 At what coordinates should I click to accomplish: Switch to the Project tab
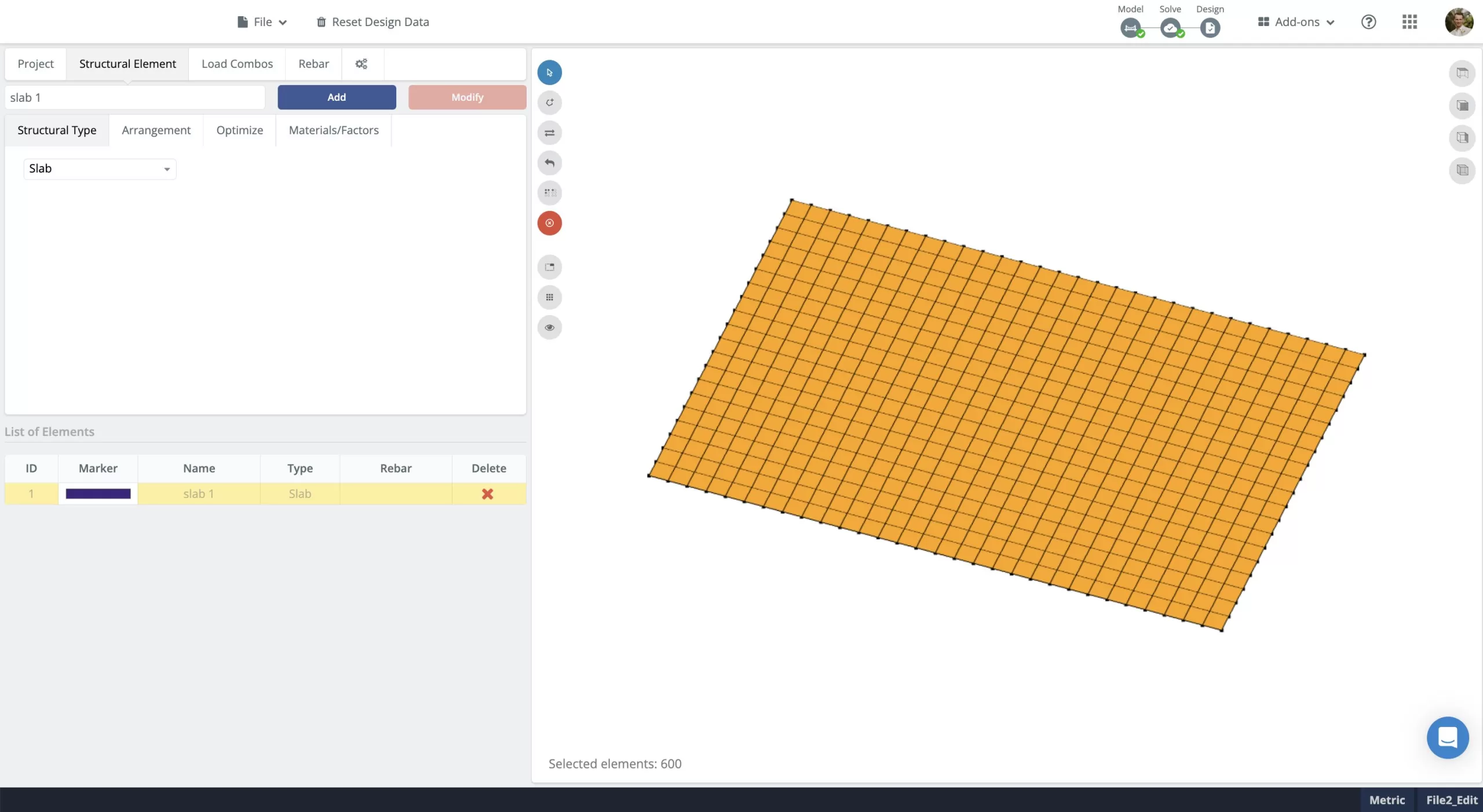(35, 64)
